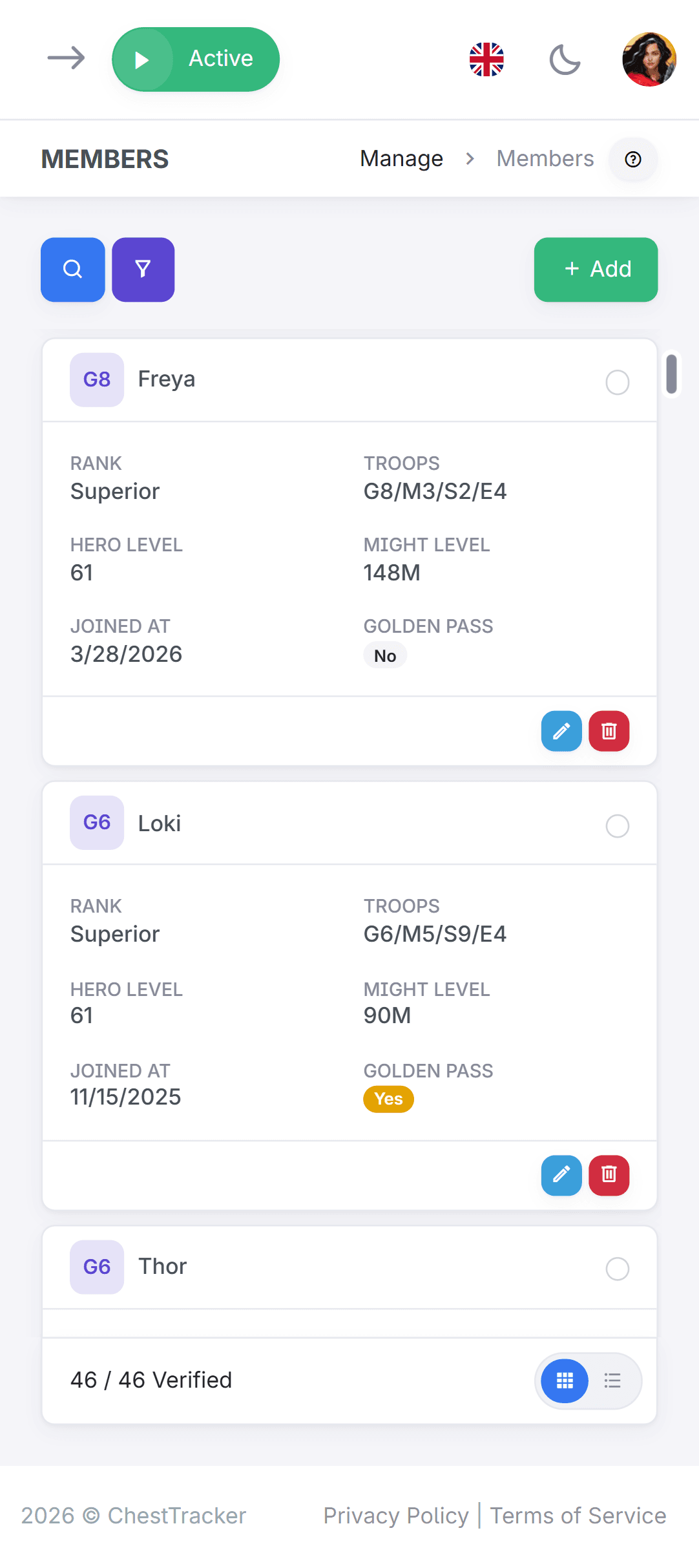Image resolution: width=699 pixels, height=1568 pixels.
Task: Click Thor's G6 badge
Action: (97, 1267)
